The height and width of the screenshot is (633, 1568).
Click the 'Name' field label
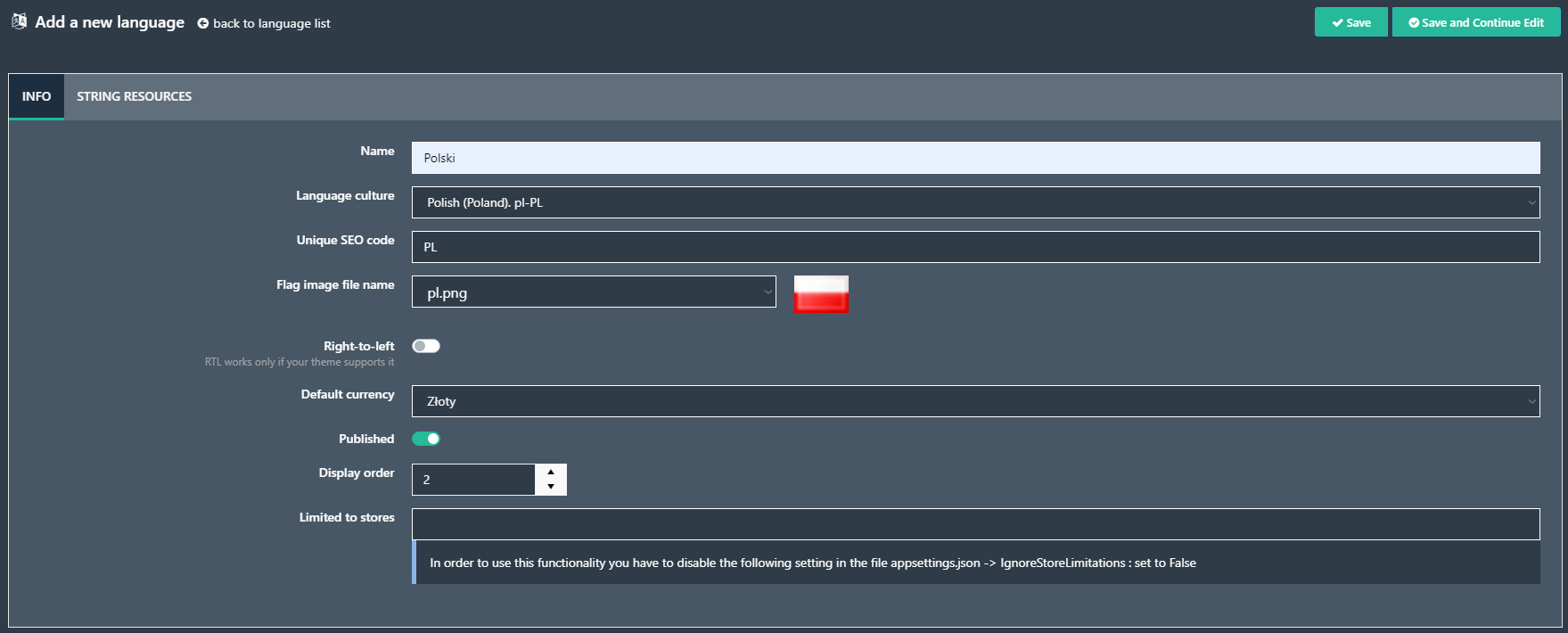pyautogui.click(x=377, y=151)
